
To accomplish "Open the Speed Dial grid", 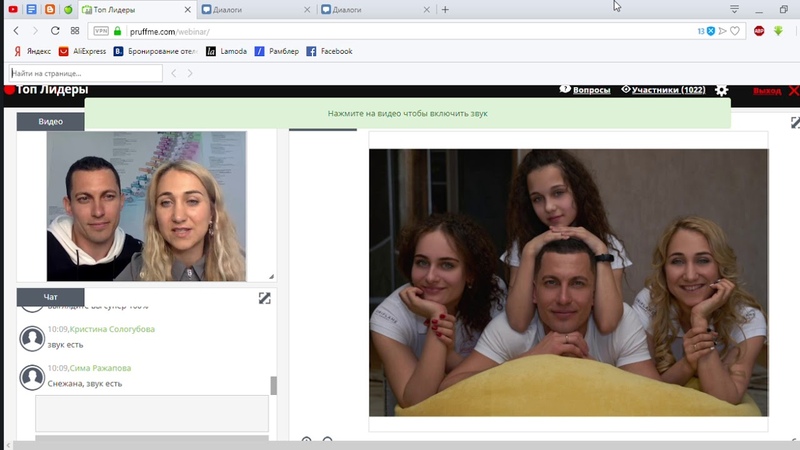I will [x=75, y=31].
